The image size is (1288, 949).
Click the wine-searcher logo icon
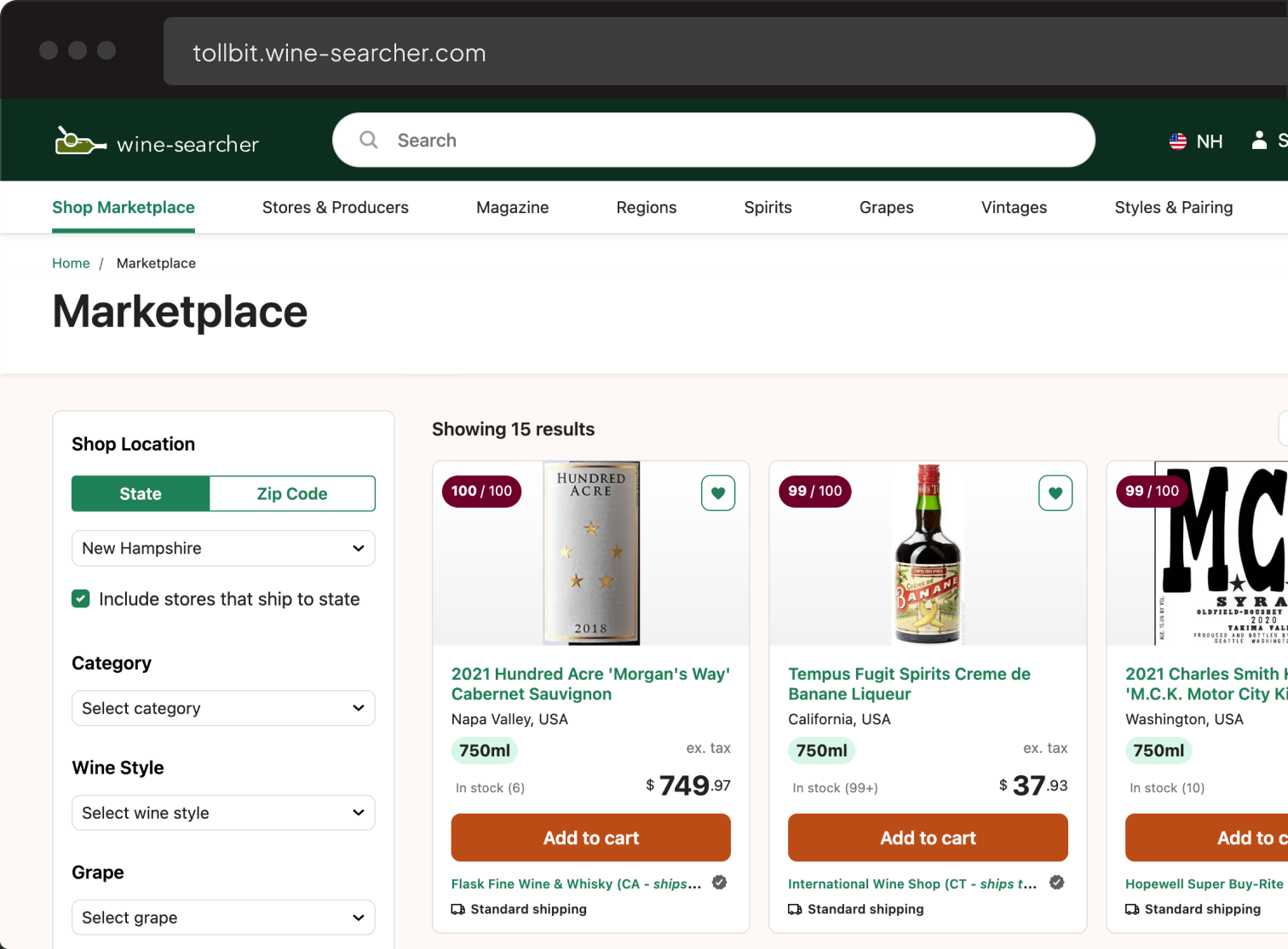79,141
